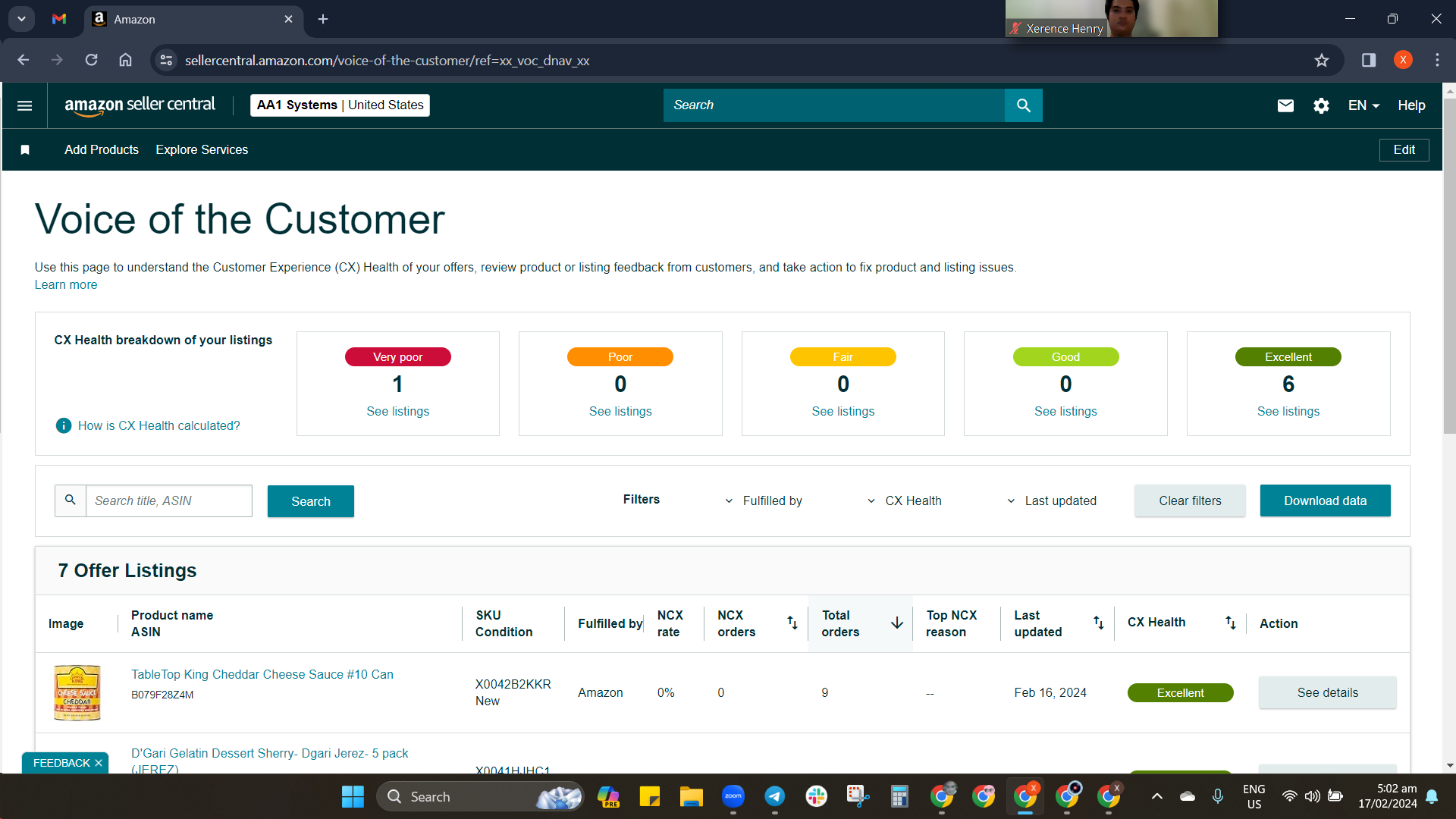Close the FEEDBACK tab with its X
1456x819 pixels.
coord(99,763)
